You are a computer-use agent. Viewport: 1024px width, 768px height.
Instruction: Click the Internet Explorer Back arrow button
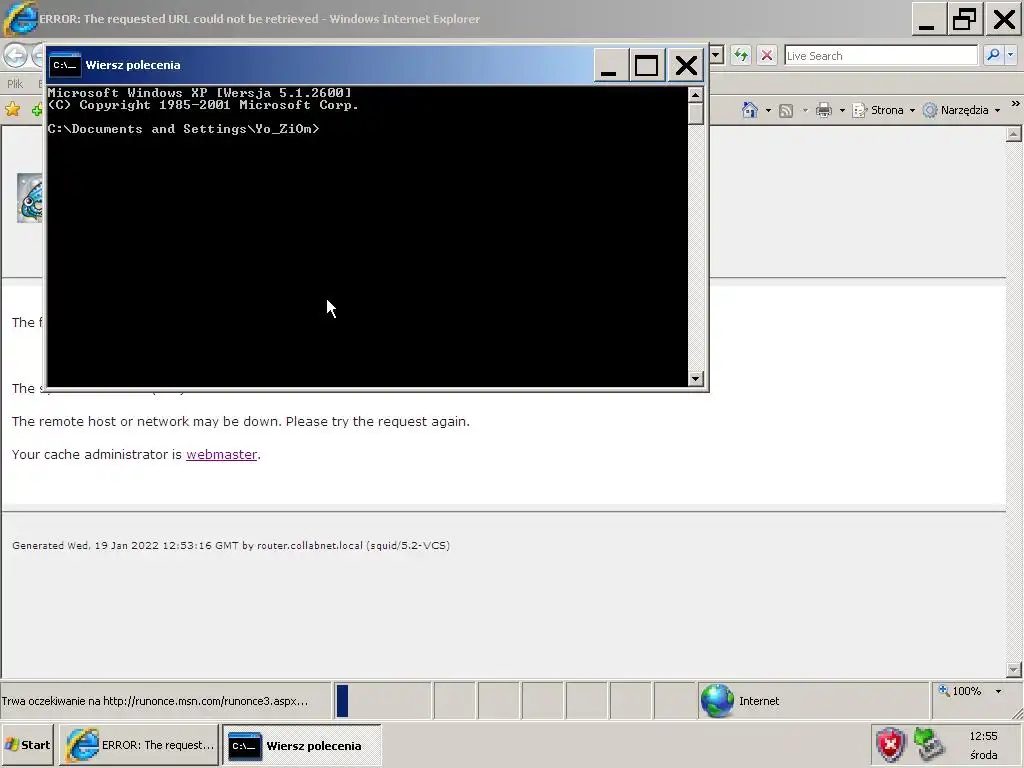[x=15, y=56]
